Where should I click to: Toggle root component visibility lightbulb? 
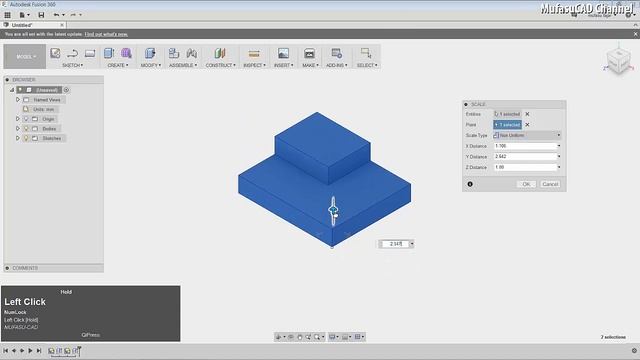[x=20, y=90]
